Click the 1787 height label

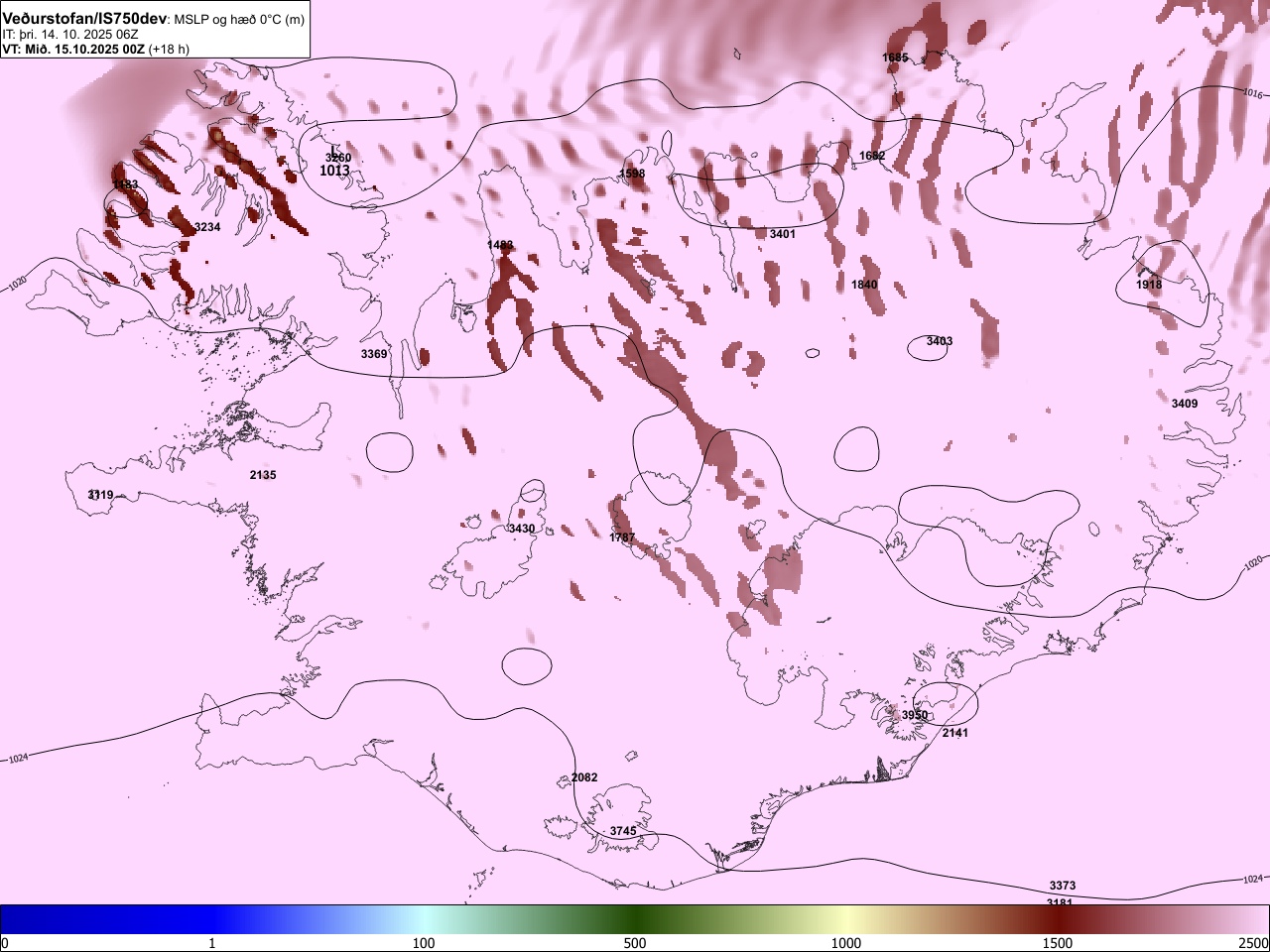(x=622, y=537)
